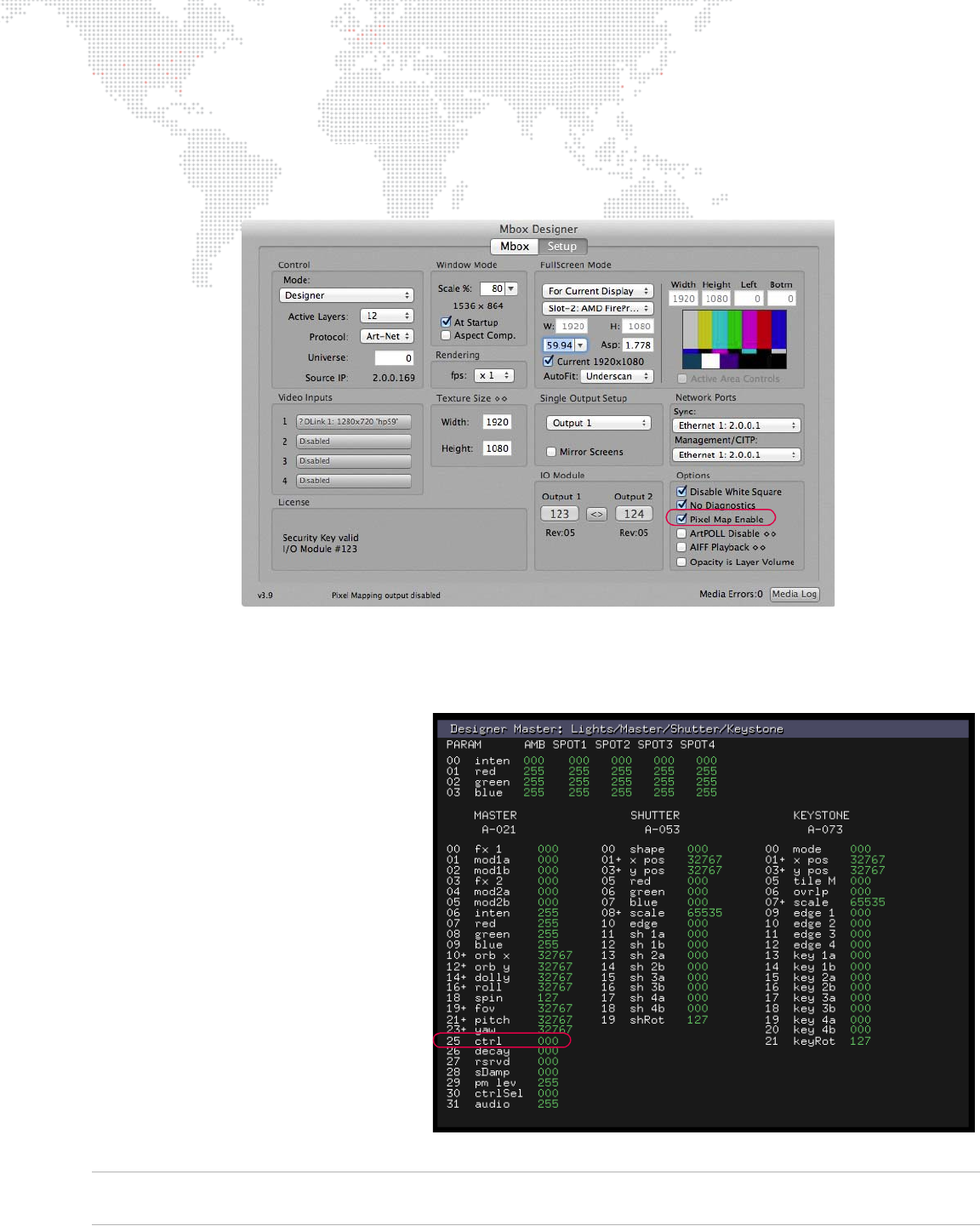This screenshot has width=980, height=1226.
Task: Click the Universe input field
Action: click(394, 358)
